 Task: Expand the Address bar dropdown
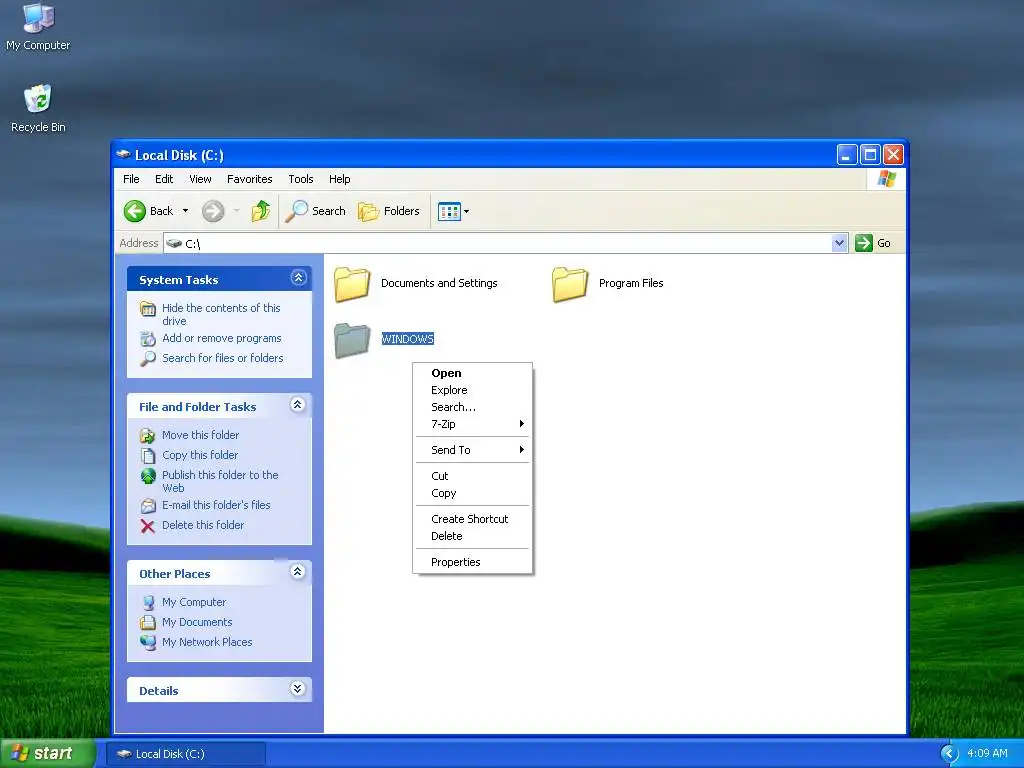click(839, 243)
